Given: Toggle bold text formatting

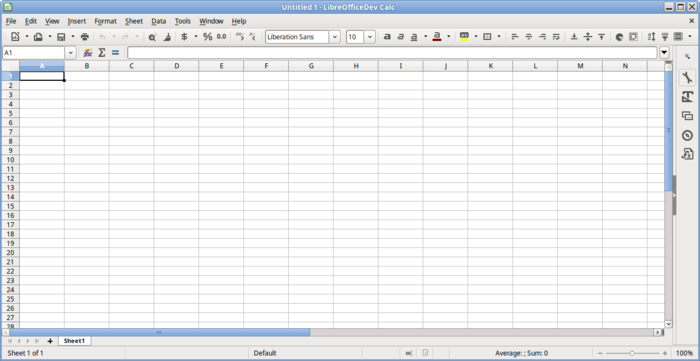Looking at the screenshot, I should pos(387,37).
